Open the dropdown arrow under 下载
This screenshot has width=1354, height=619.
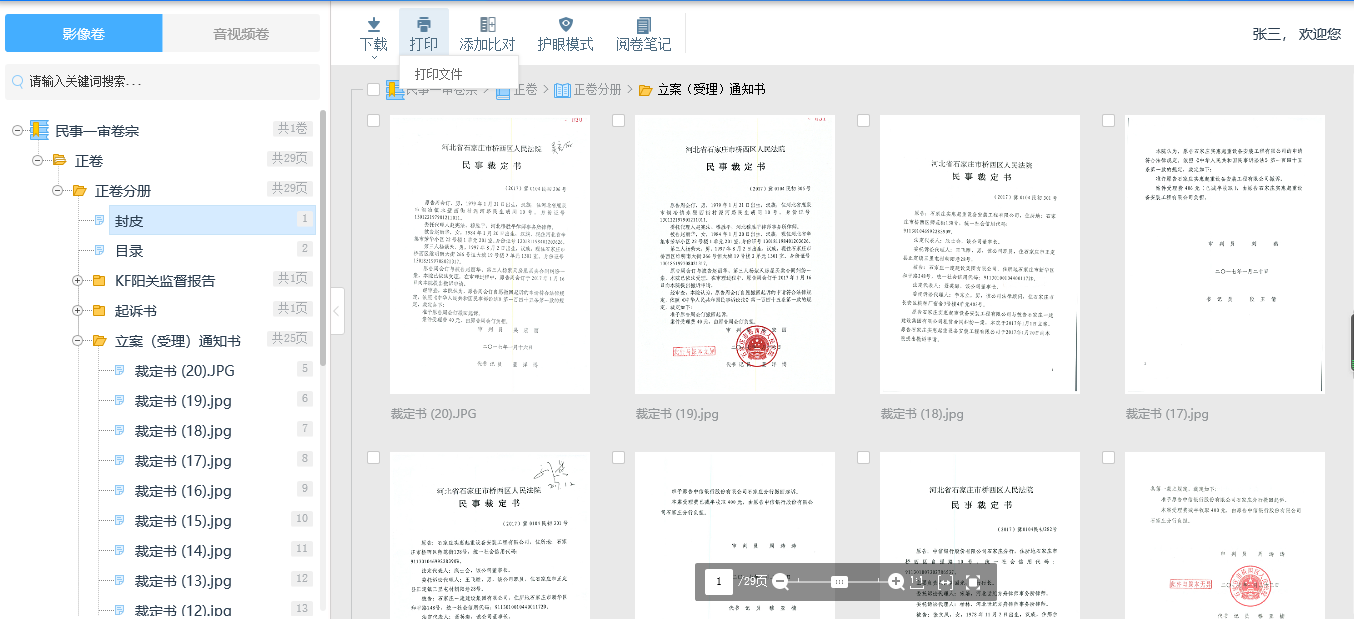(373, 57)
